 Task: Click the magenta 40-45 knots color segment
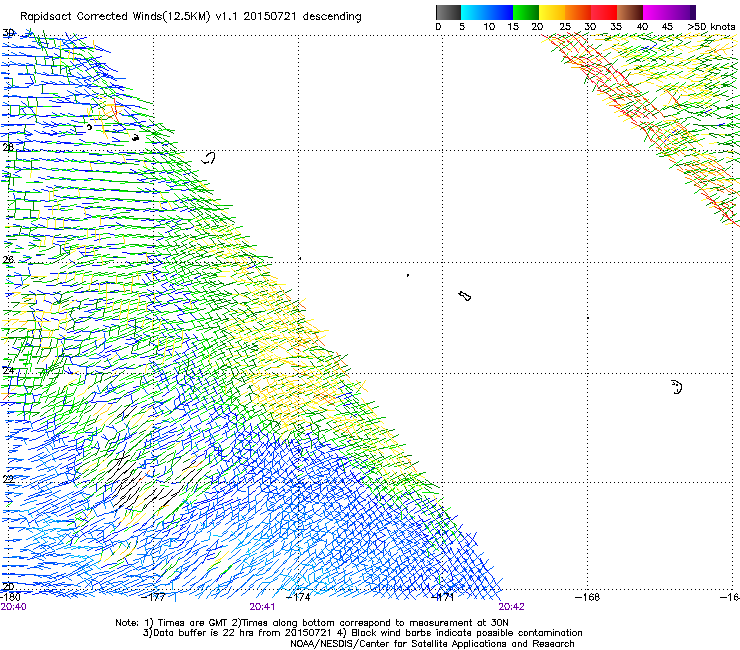(656, 12)
